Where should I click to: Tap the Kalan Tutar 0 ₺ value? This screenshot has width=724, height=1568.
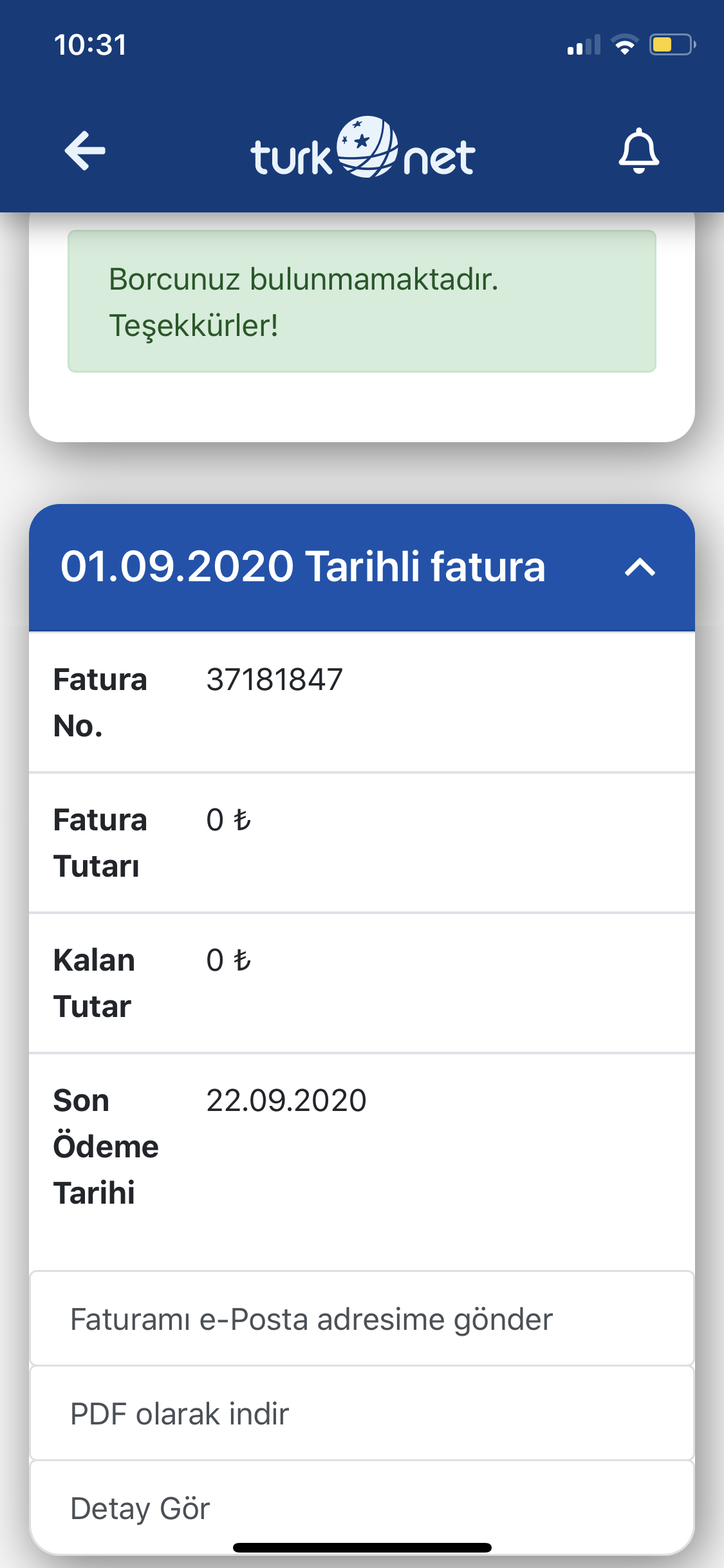click(x=228, y=960)
